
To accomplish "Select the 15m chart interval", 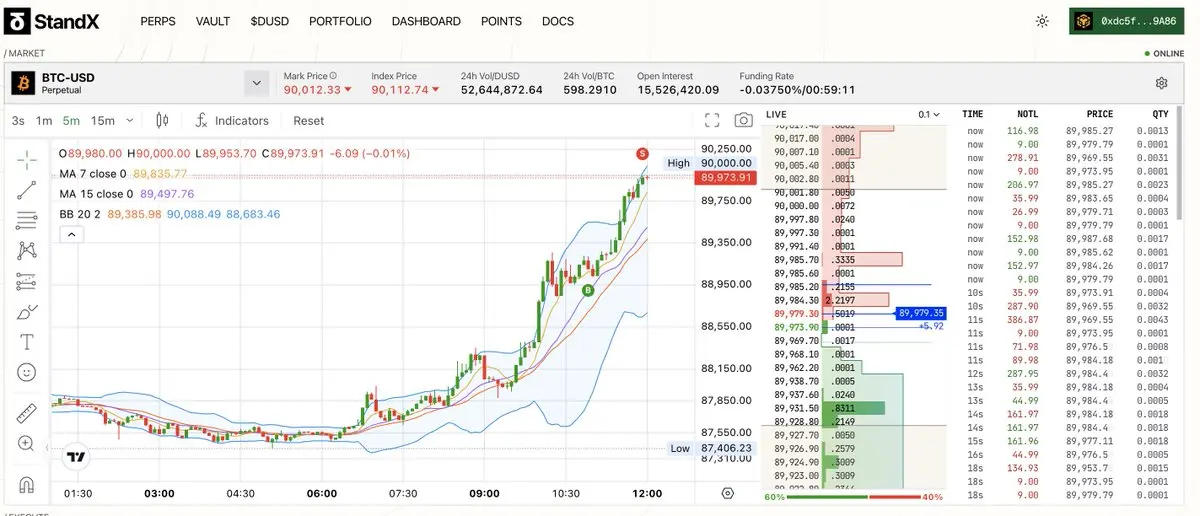I will (103, 121).
